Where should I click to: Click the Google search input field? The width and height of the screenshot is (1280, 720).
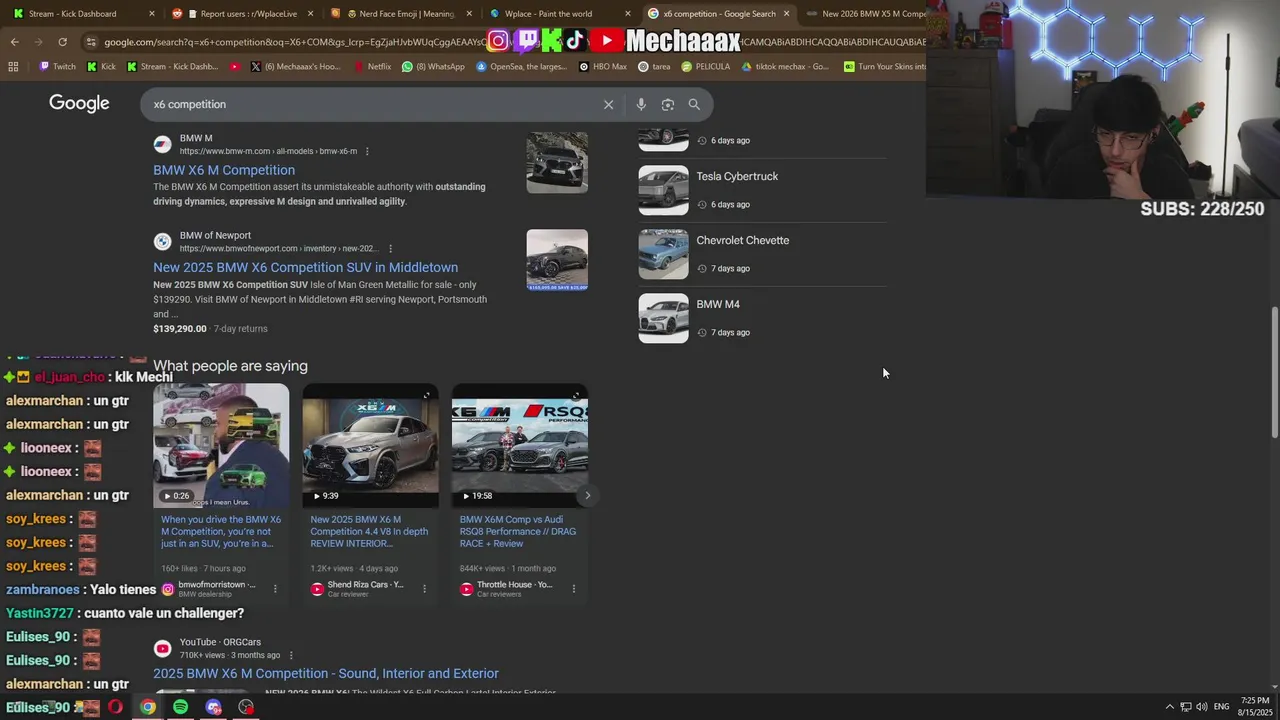pyautogui.click(x=370, y=104)
